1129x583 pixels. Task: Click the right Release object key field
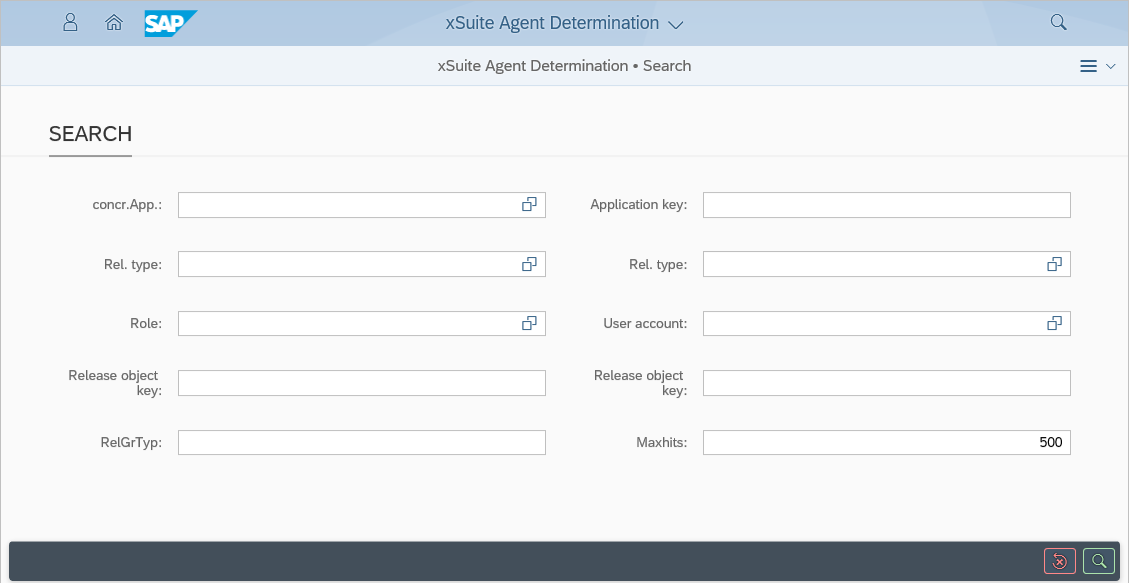pyautogui.click(x=886, y=383)
